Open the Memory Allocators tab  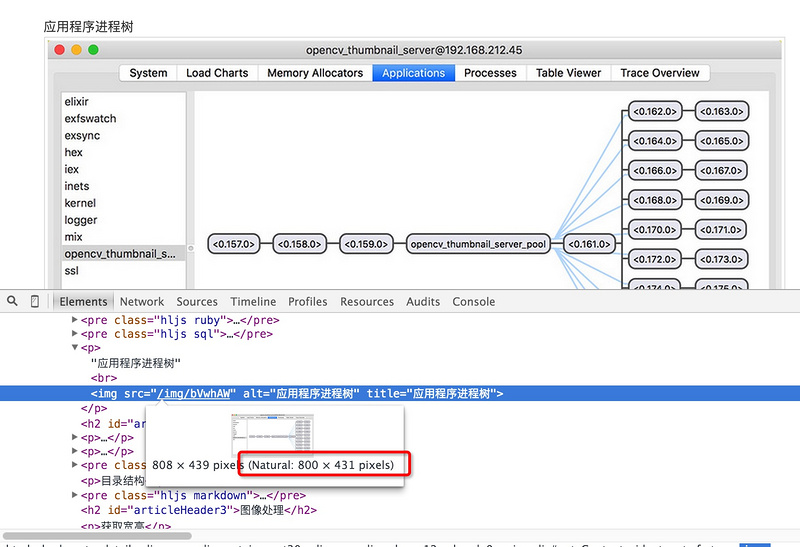pyautogui.click(x=315, y=73)
